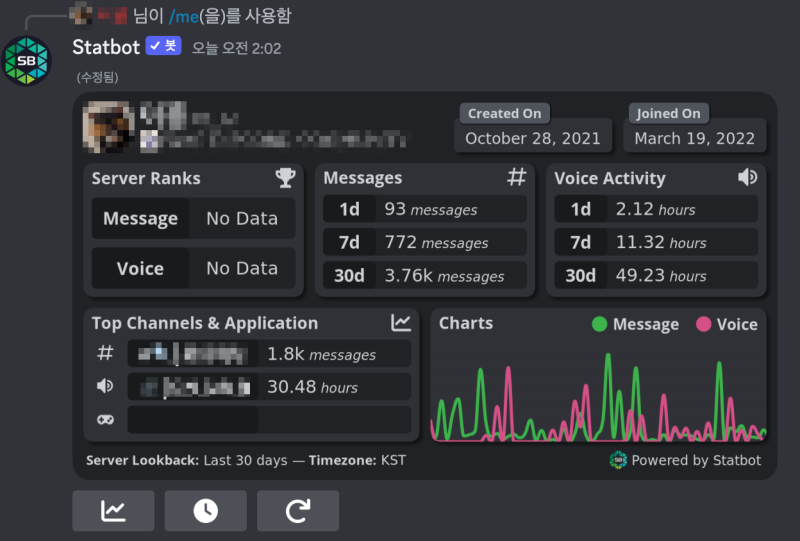Screen dimensions: 800x541
Task: Click the Server Lookback Last 30 days text
Action: [x=187, y=460]
